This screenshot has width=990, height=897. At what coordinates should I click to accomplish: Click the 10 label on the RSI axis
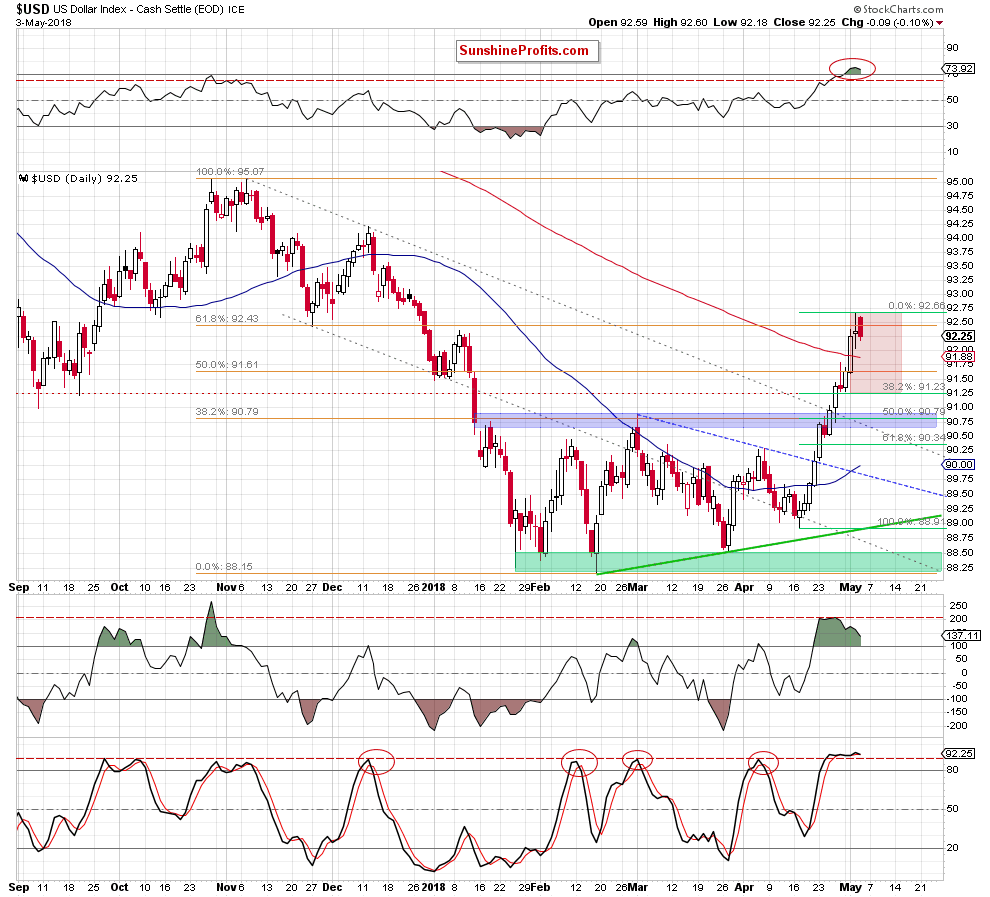952,152
